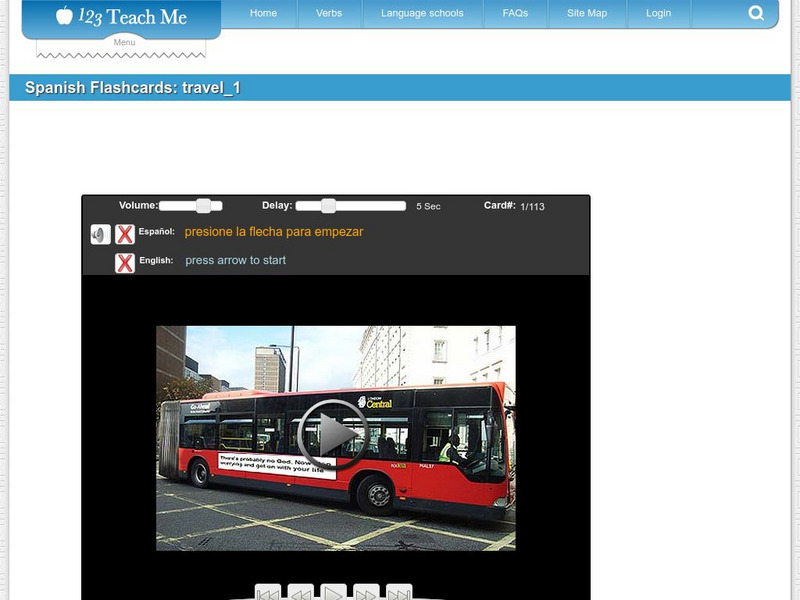This screenshot has height=600, width=800.
Task: Click heading 'Spanish Flashcards: travel_1'
Action: 133,88
